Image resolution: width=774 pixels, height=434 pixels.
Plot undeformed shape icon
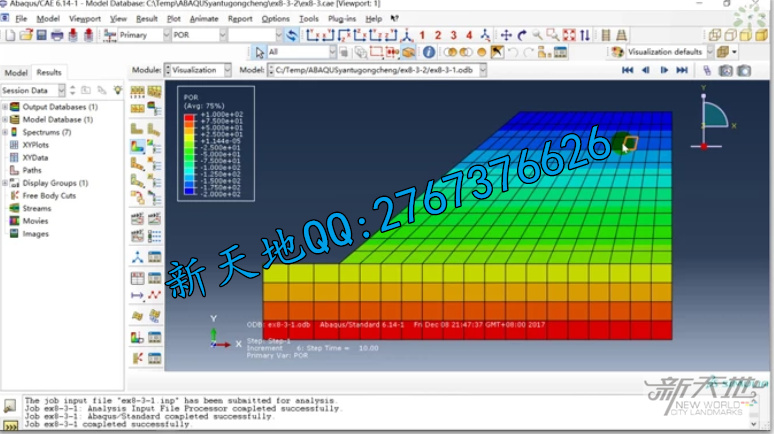pyautogui.click(x=137, y=129)
